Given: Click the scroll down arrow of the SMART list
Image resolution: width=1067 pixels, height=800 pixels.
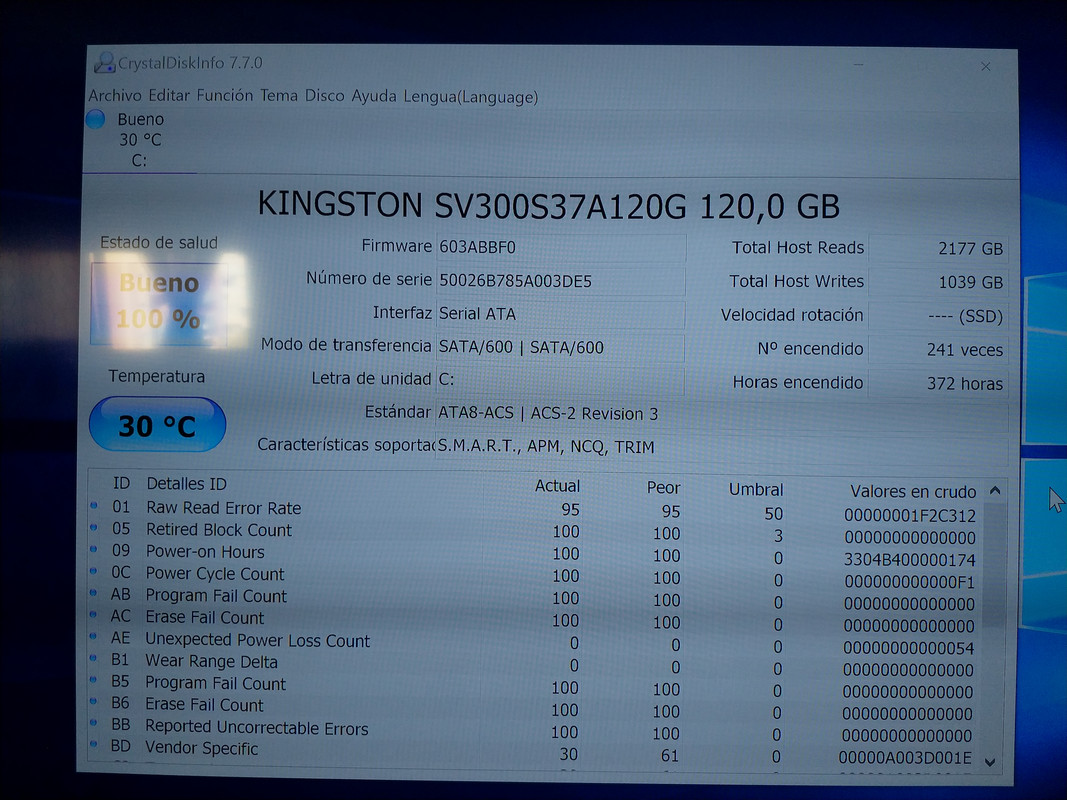Looking at the screenshot, I should (x=990, y=763).
